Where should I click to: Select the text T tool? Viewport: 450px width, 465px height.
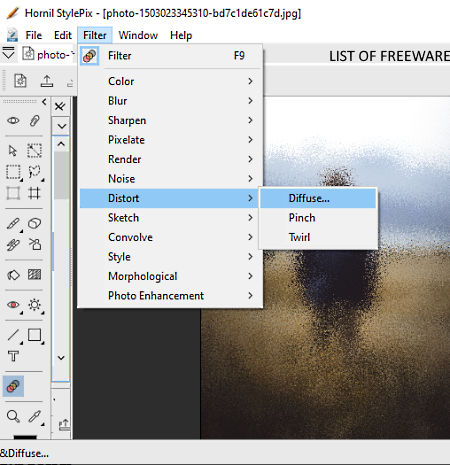[x=13, y=356]
